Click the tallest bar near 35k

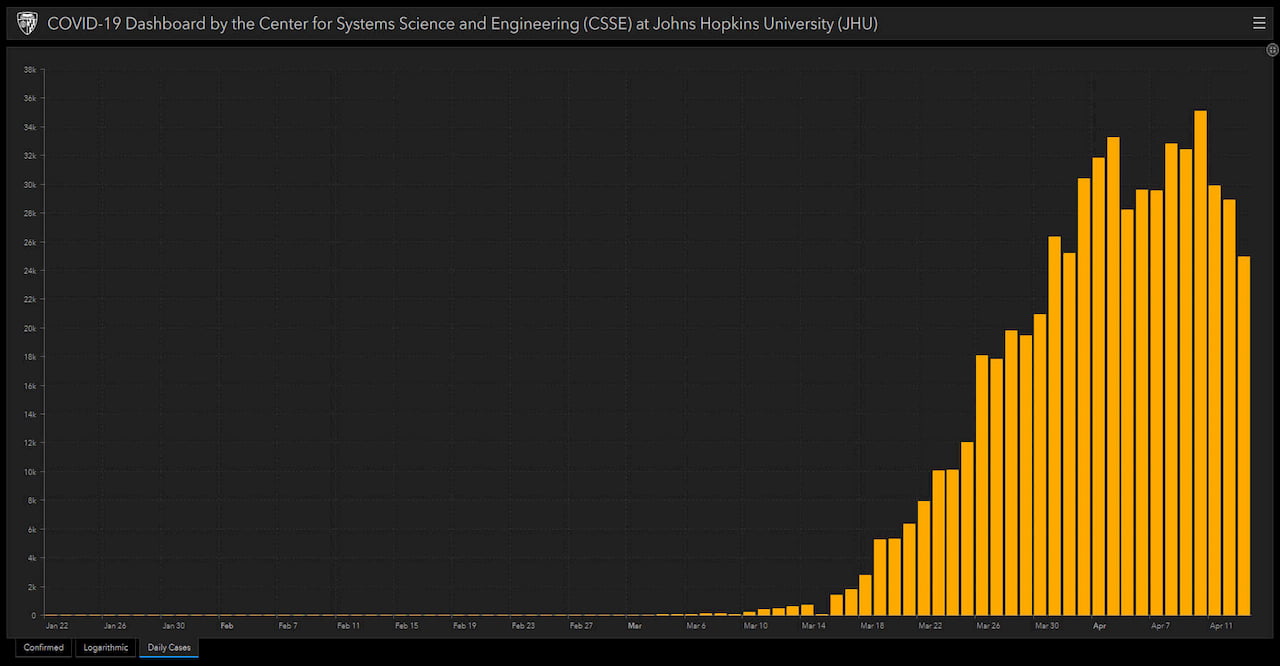tap(1200, 363)
